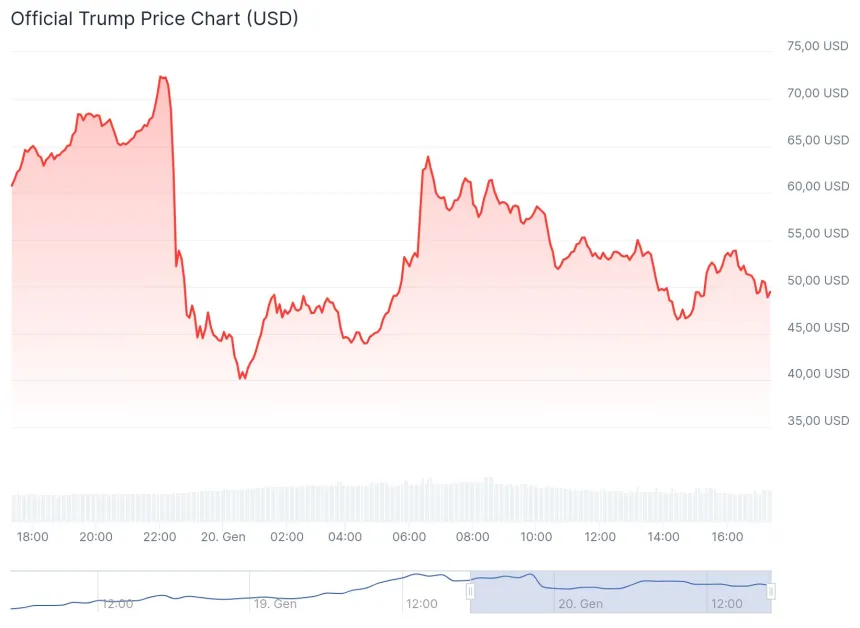Click the 20. Gen label in the navigator
Screen dimensions: 860x628
[580, 604]
